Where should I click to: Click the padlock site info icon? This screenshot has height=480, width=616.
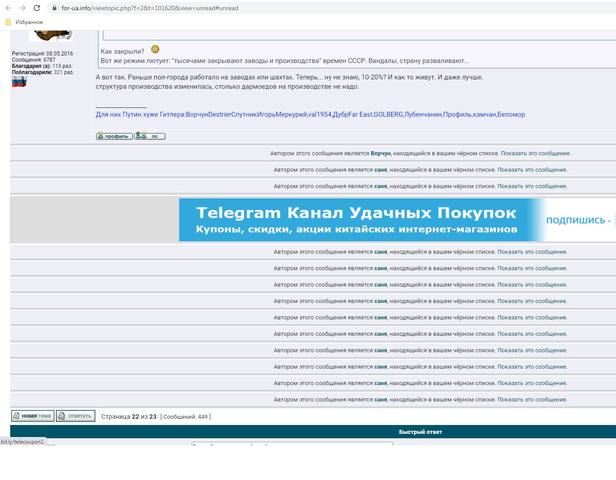coord(55,8)
